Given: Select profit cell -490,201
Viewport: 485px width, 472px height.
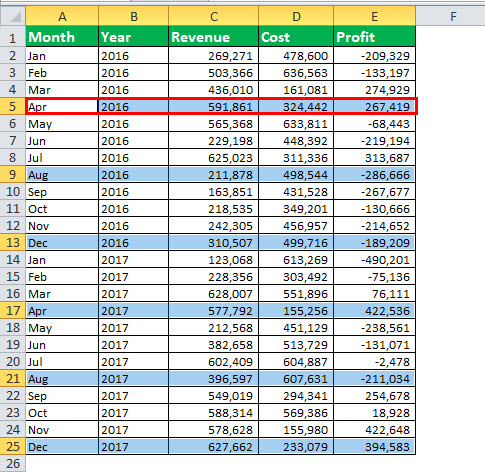Looking at the screenshot, I should [x=375, y=260].
